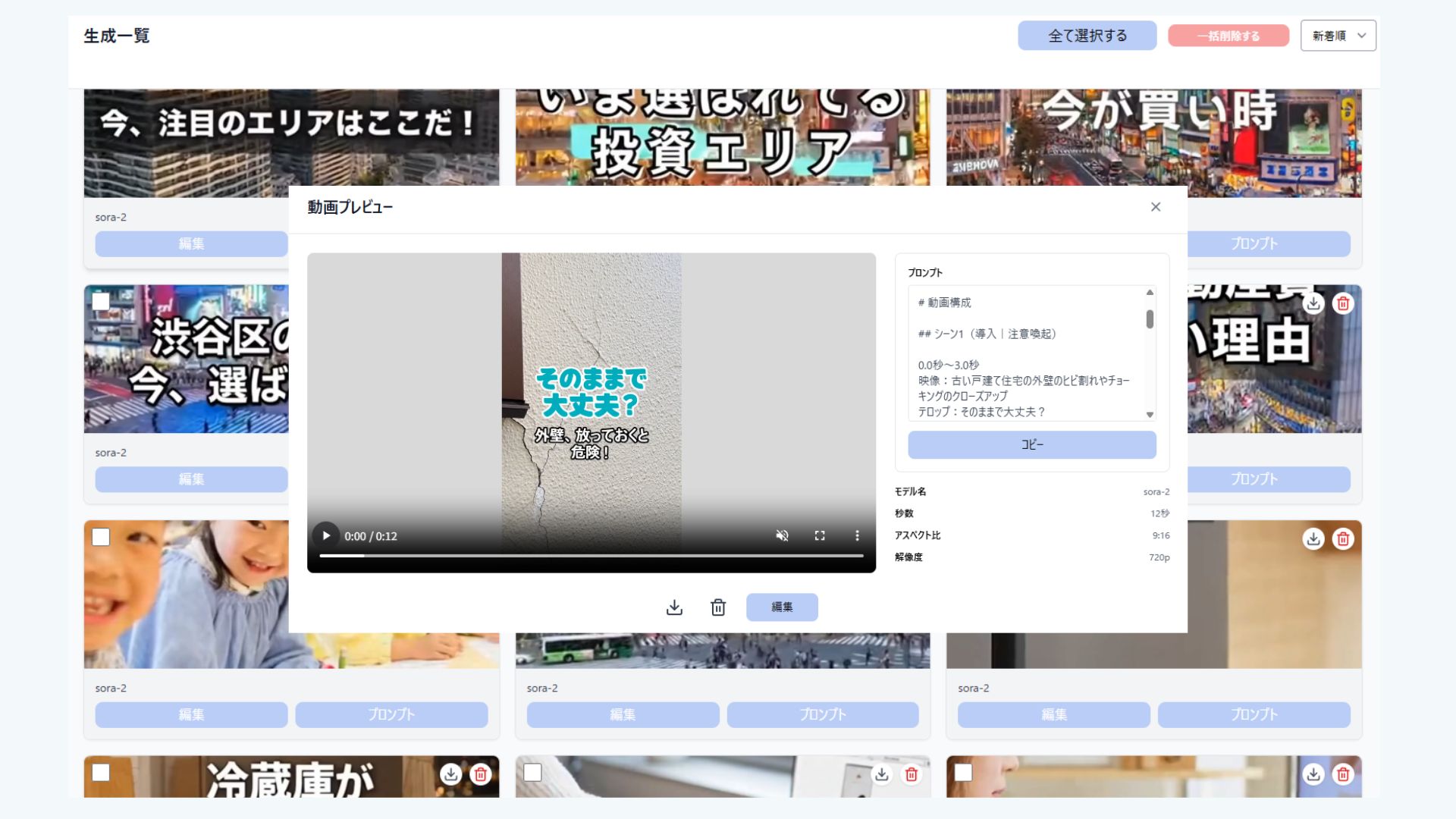Check the checkbox on 渋谷区 video card

pyautogui.click(x=101, y=302)
